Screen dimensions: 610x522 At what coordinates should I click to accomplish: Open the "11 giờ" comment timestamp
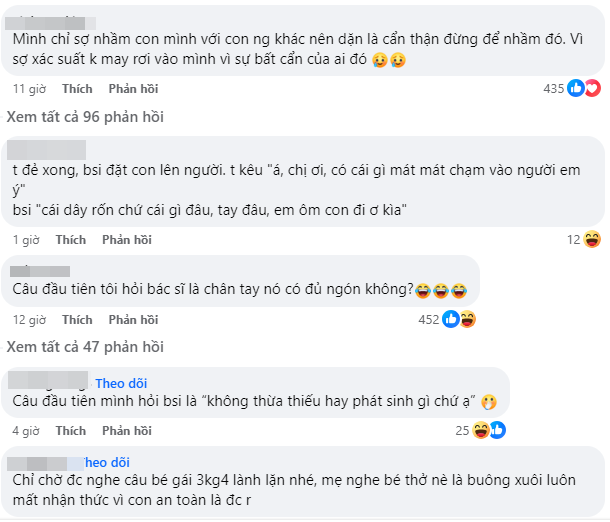29,89
